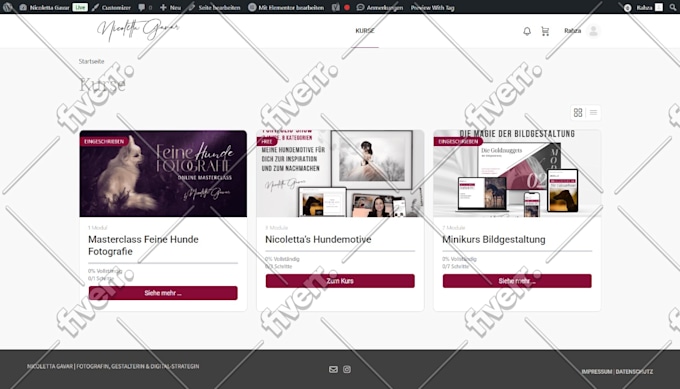Open Nicoletta Gavar site dashboard link
Image resolution: width=680 pixels, height=389 pixels.
(x=45, y=7)
